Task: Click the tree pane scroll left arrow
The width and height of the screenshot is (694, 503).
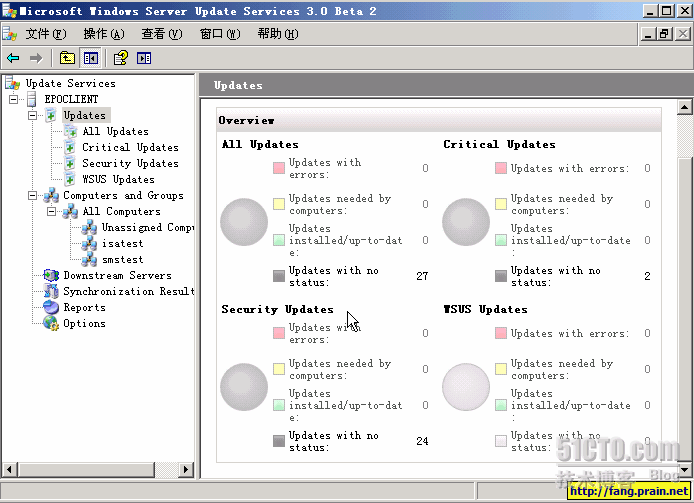Action: point(10,469)
